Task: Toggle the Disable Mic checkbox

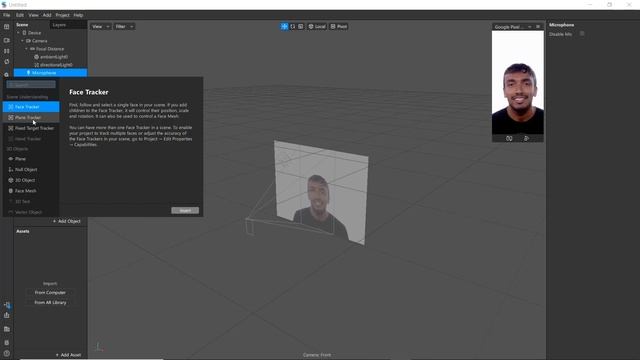Action: click(x=582, y=34)
